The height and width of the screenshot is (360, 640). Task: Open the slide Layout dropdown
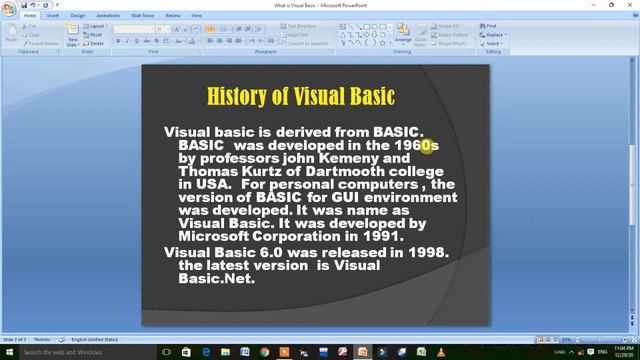coord(96,26)
